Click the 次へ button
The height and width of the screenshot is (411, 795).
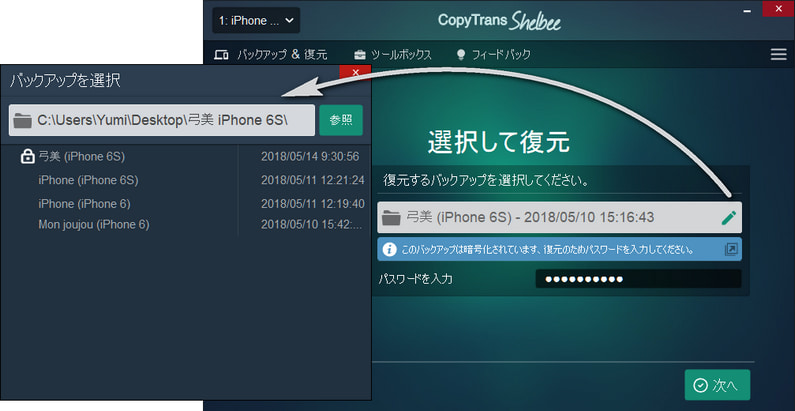pos(717,385)
